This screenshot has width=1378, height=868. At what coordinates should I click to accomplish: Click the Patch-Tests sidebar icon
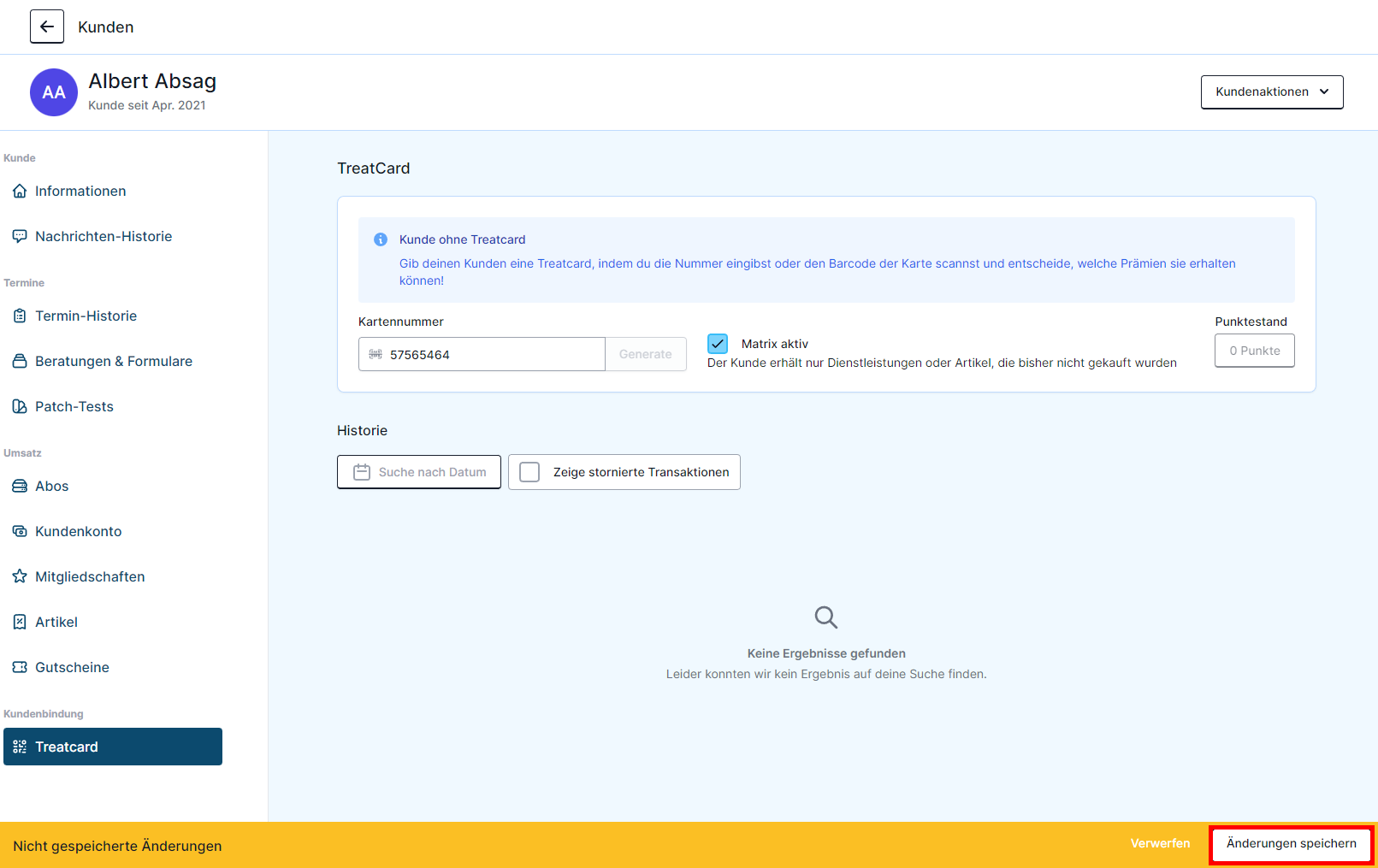tap(20, 406)
